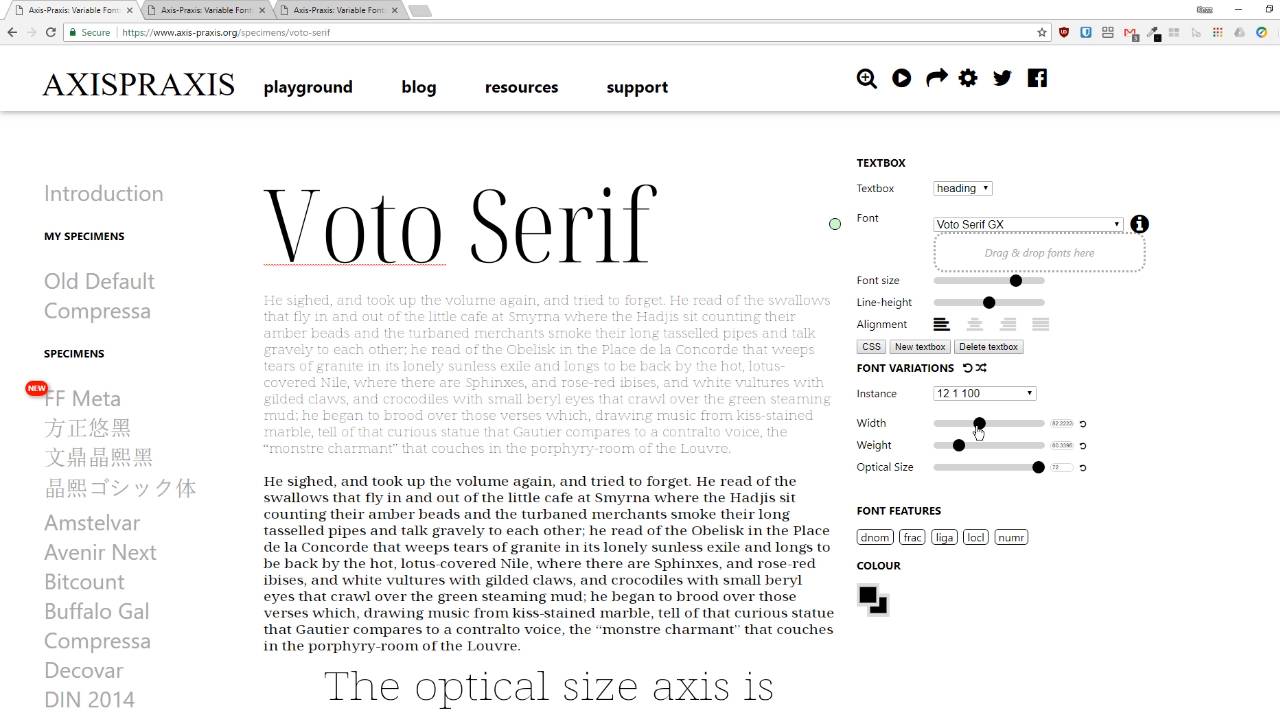Click the zoom magnifier icon in header

click(867, 78)
